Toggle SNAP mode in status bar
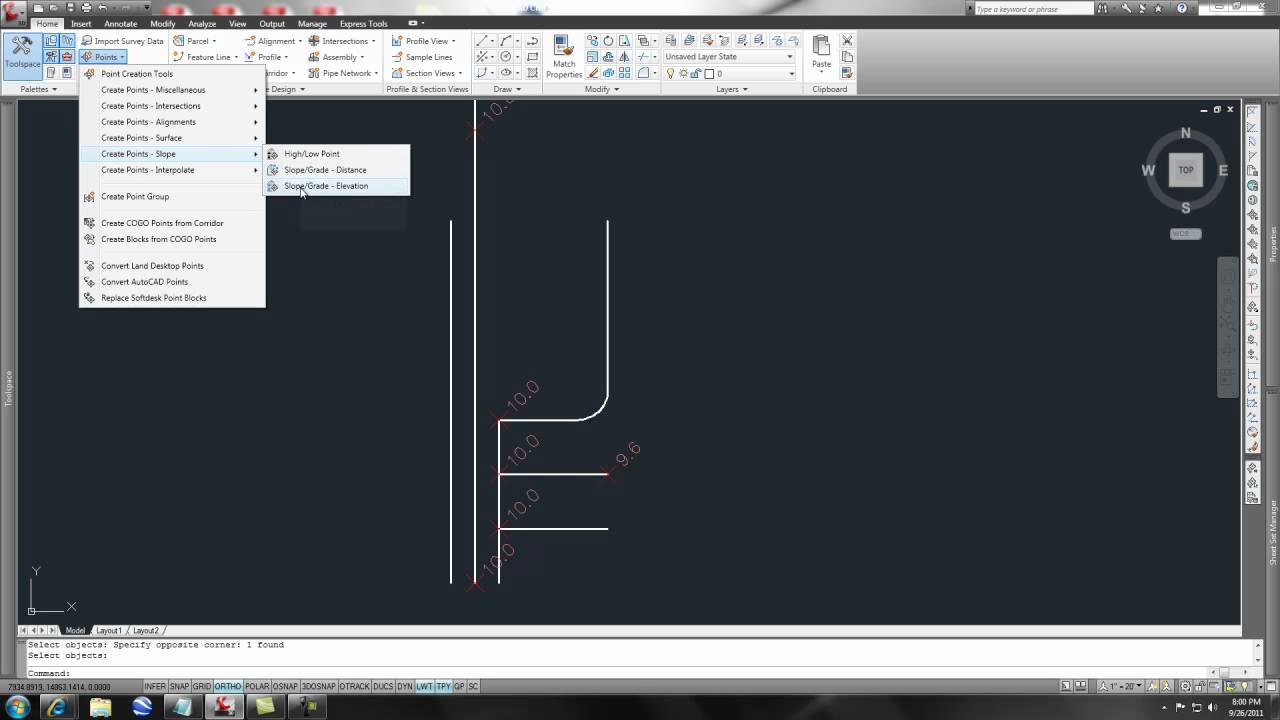 point(179,687)
